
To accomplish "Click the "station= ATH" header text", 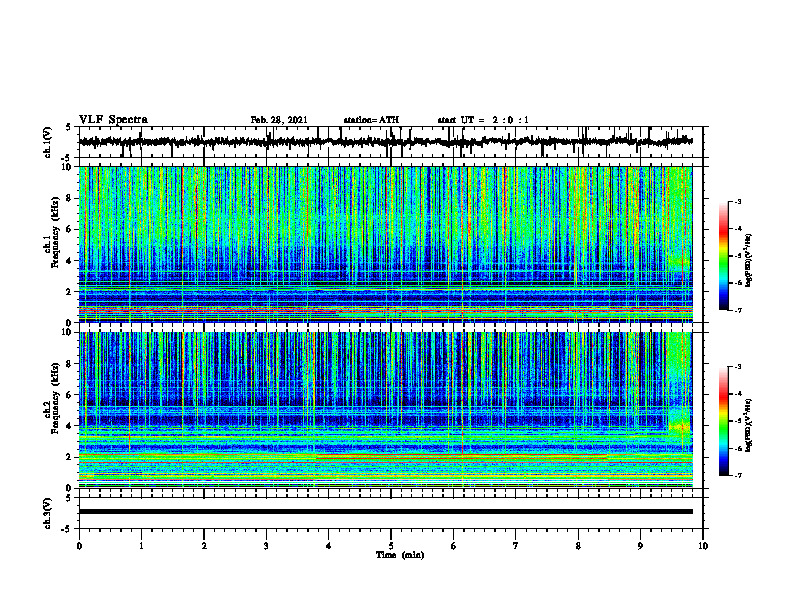I will (371, 120).
